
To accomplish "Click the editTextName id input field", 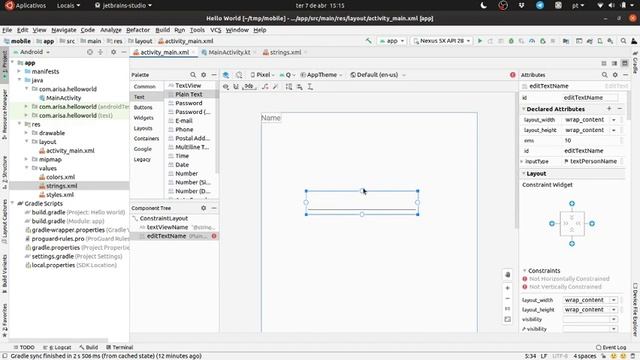I will (x=590, y=98).
